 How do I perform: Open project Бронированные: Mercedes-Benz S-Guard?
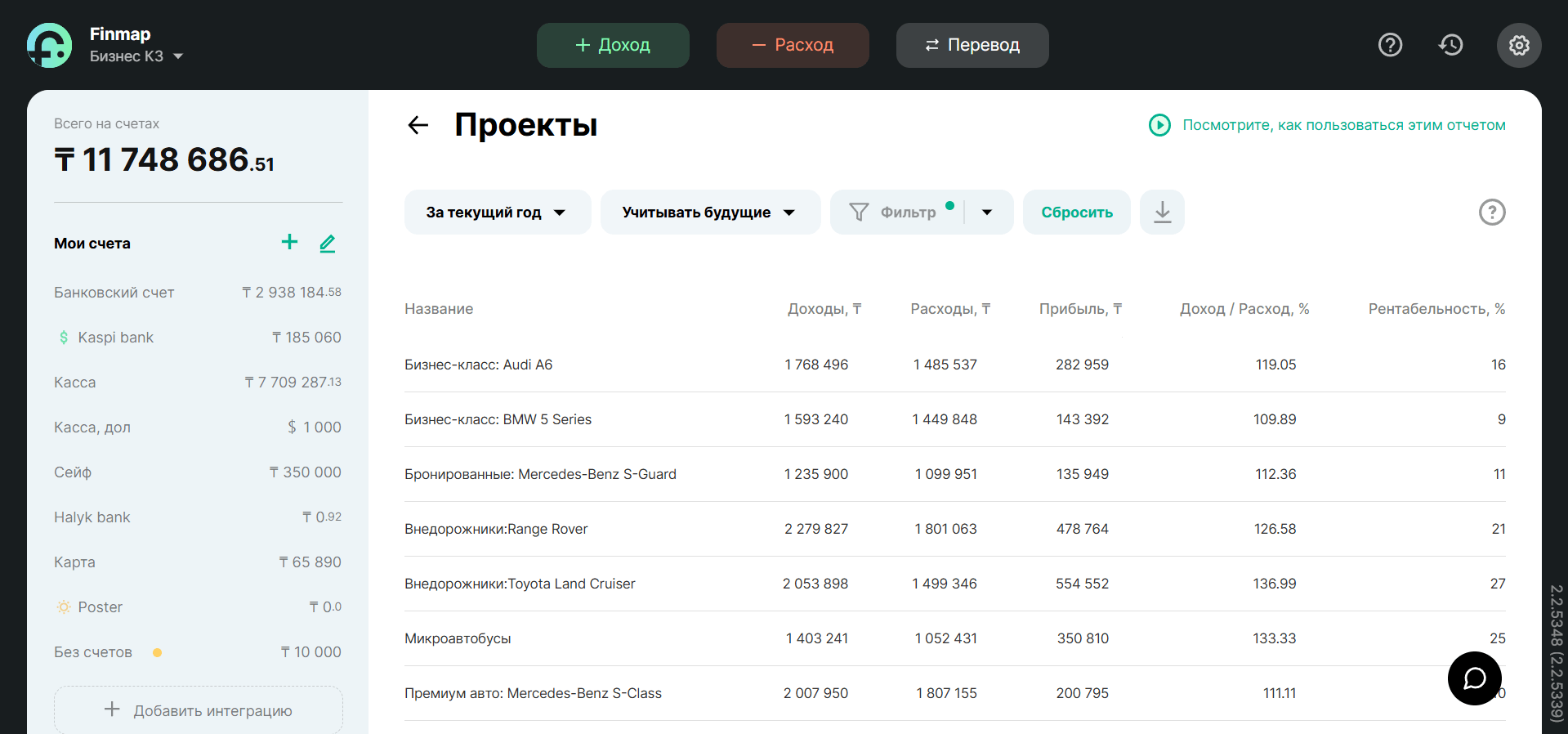click(540, 474)
